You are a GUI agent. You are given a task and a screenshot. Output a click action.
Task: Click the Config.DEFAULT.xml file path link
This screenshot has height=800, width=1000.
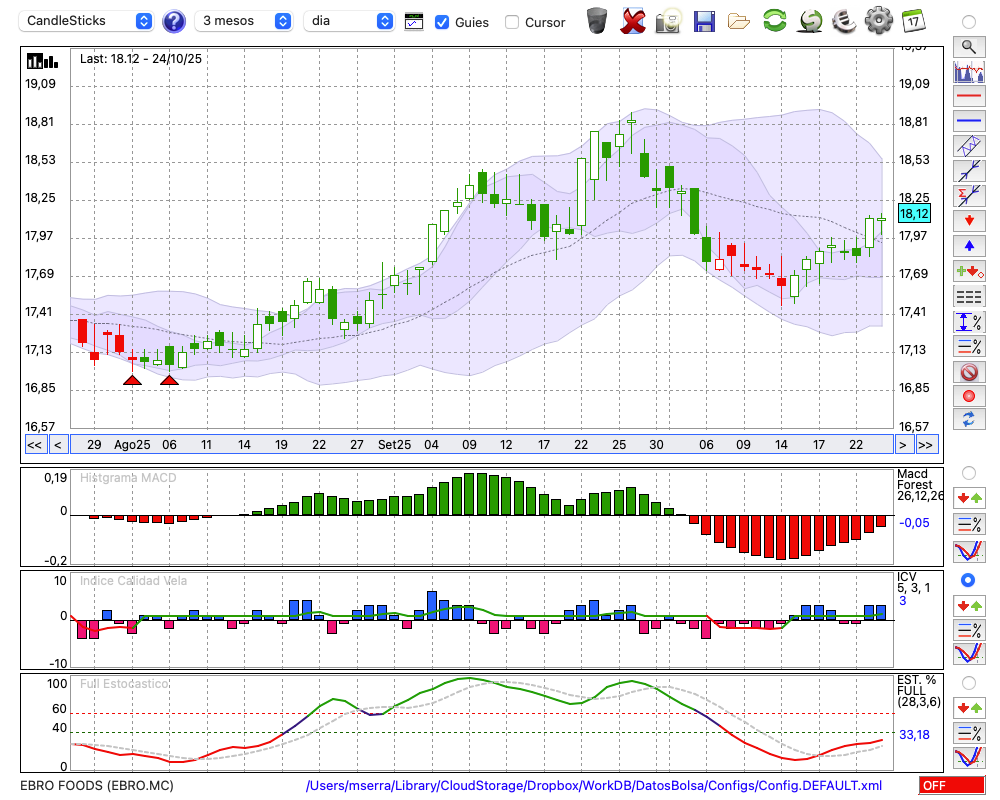(594, 786)
